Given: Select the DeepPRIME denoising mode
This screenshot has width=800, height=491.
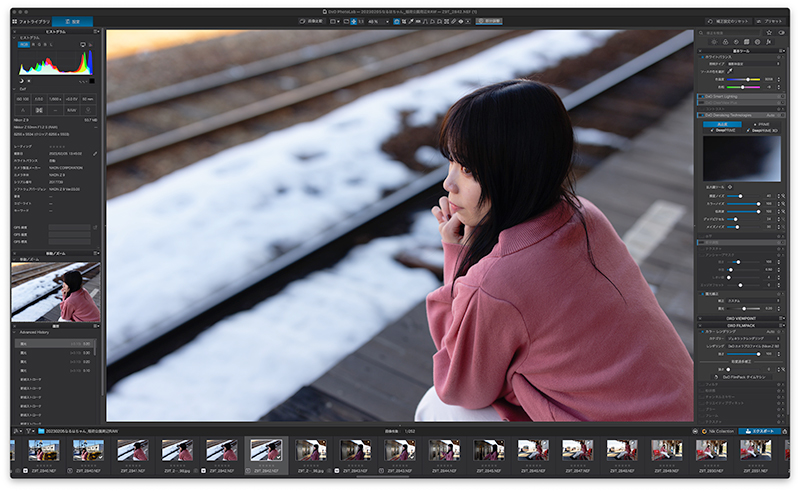Looking at the screenshot, I should [722, 131].
